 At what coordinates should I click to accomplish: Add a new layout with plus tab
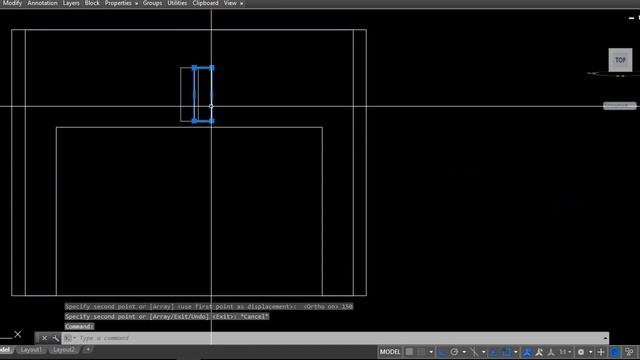point(88,350)
